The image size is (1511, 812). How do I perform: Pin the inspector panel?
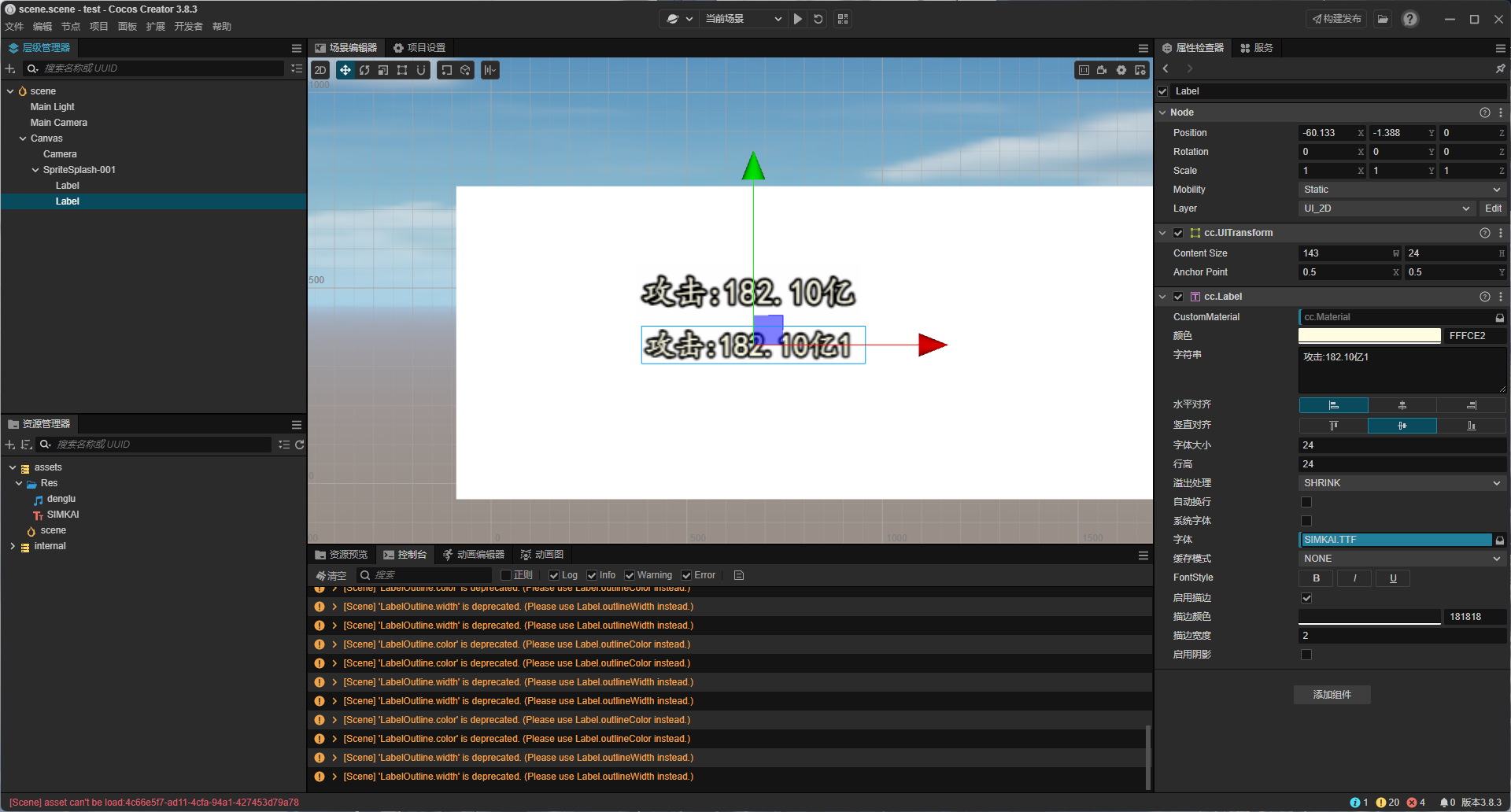tap(1500, 68)
